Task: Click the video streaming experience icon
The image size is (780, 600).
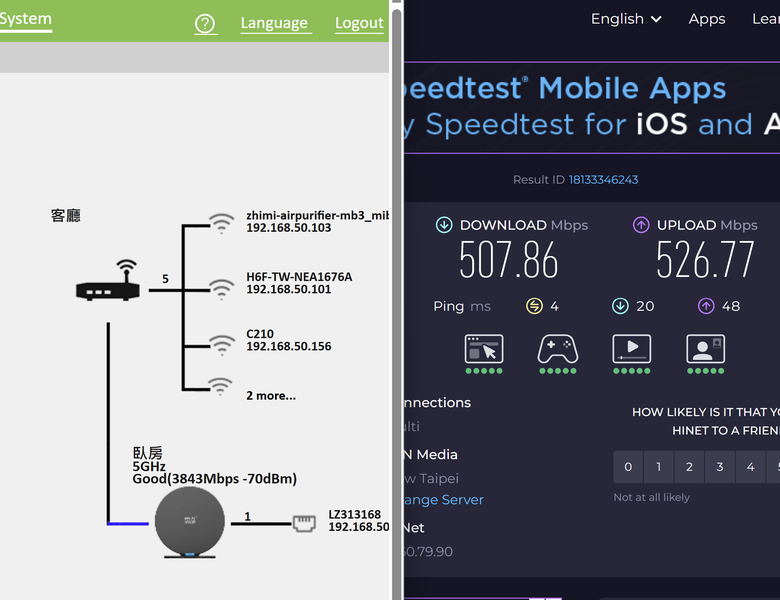Action: pyautogui.click(x=631, y=349)
